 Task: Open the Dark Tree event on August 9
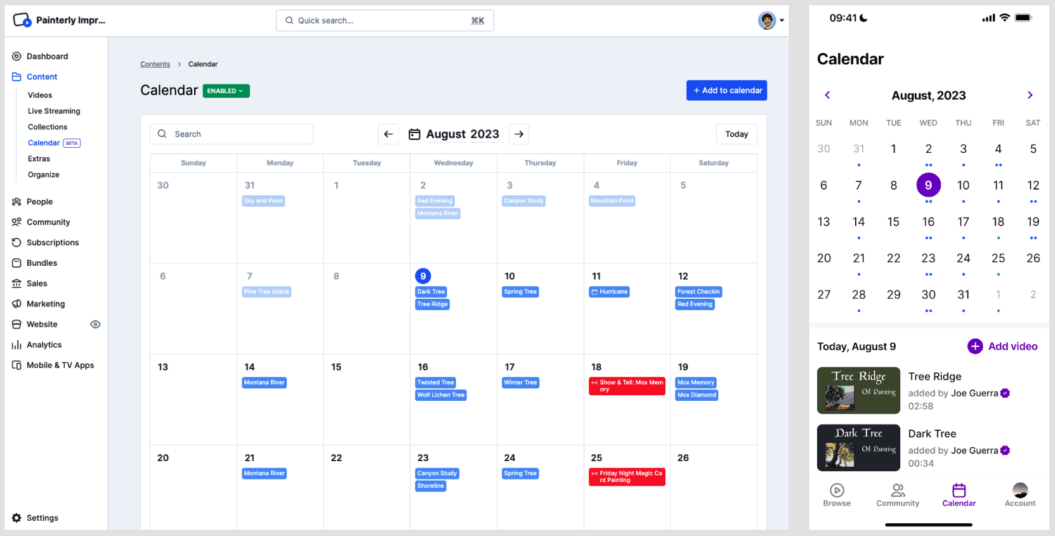[x=431, y=292]
